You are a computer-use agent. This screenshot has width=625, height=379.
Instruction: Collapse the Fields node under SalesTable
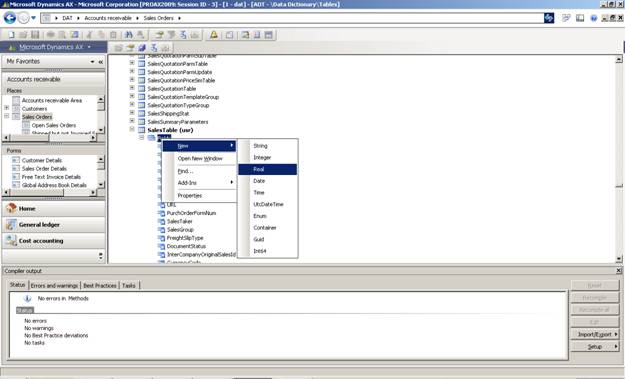pyautogui.click(x=142, y=137)
